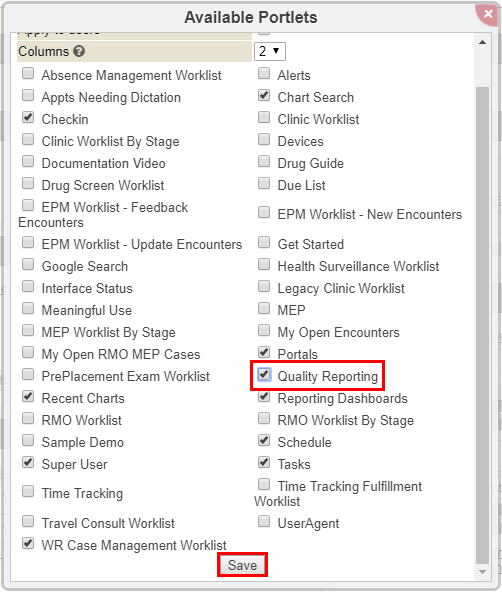Close the Available Portlets dialog
This screenshot has height=592, width=502.
tap(488, 14)
